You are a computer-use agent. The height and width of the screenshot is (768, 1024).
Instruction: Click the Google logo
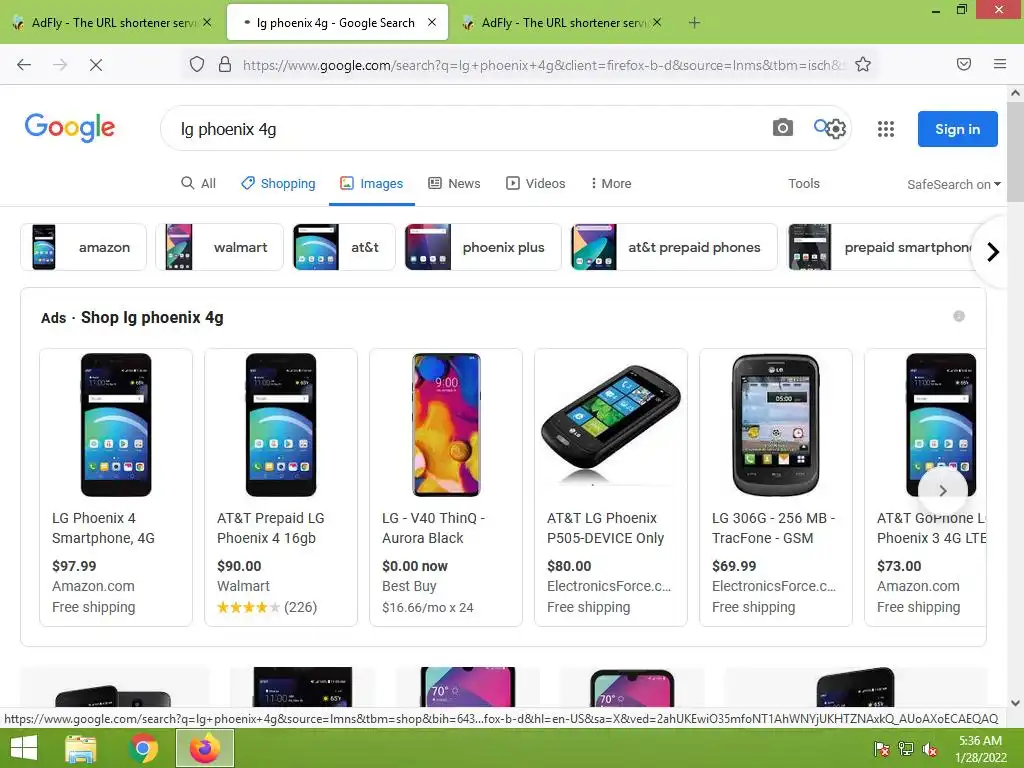70,127
